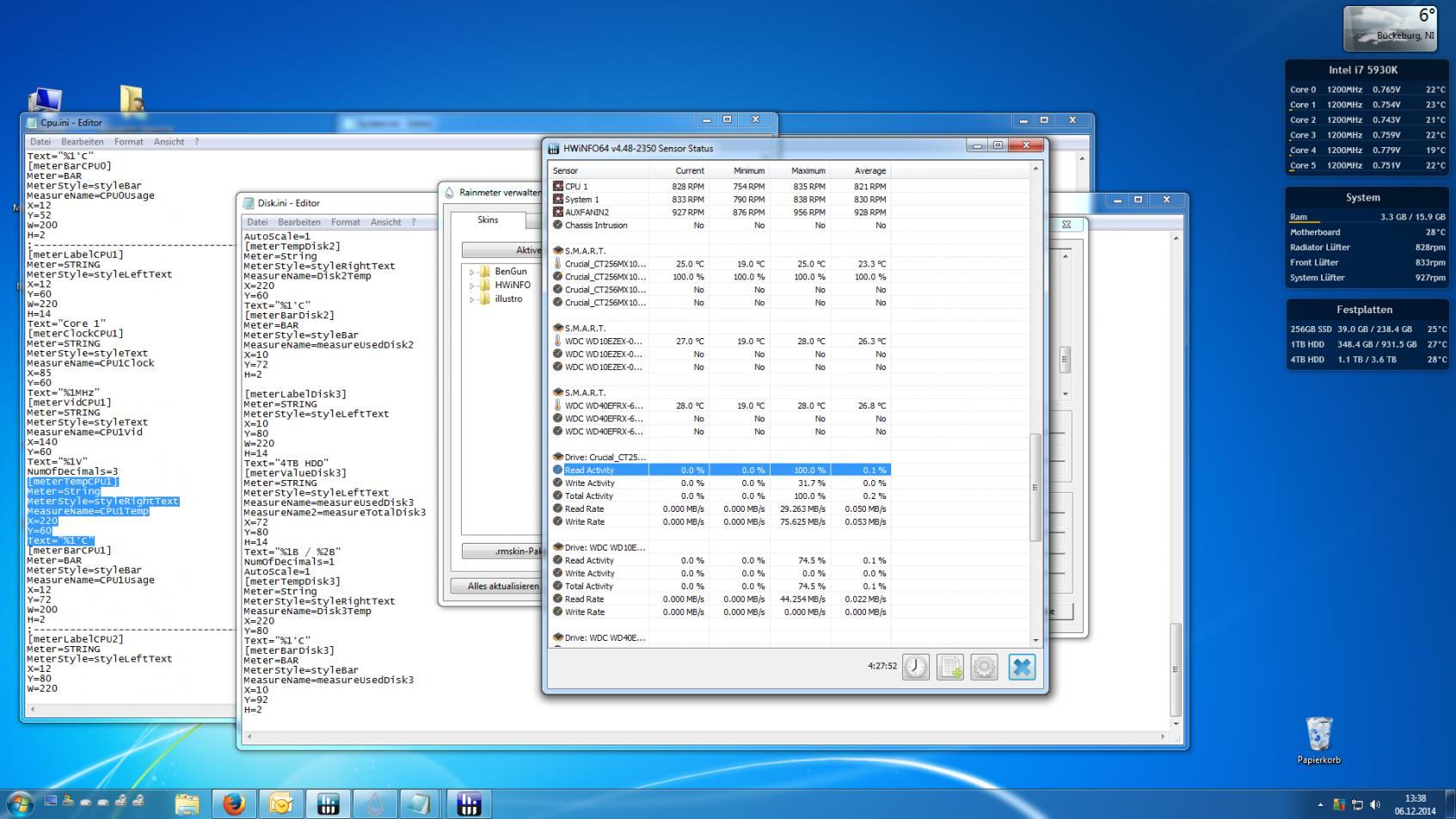Open the Notepad taskbar icon
1456x819 pixels.
[421, 804]
